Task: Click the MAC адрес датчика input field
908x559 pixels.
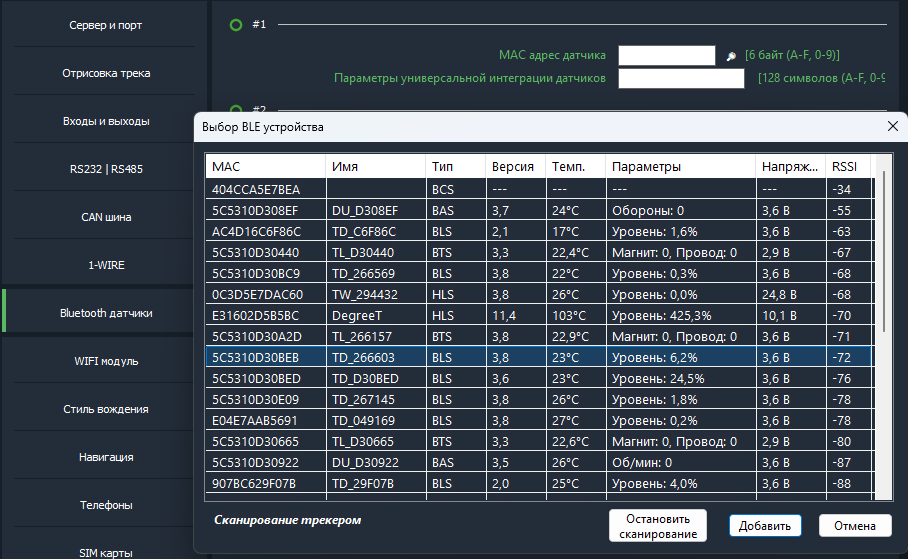Action: 667,56
